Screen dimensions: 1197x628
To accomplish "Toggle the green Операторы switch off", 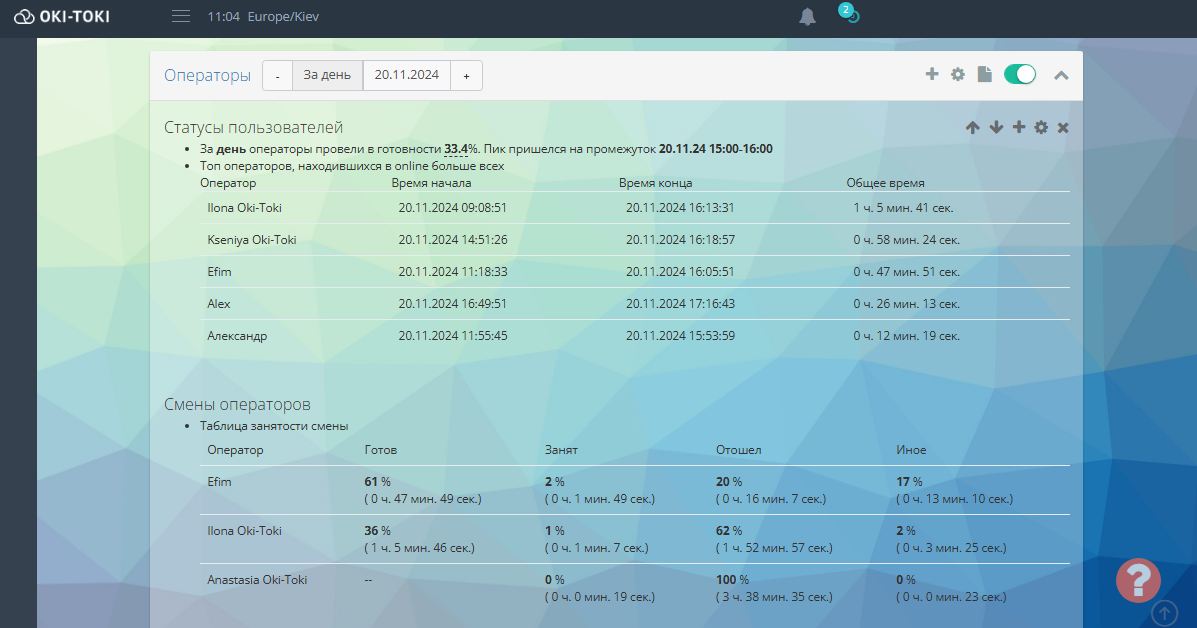I will tap(1020, 74).
